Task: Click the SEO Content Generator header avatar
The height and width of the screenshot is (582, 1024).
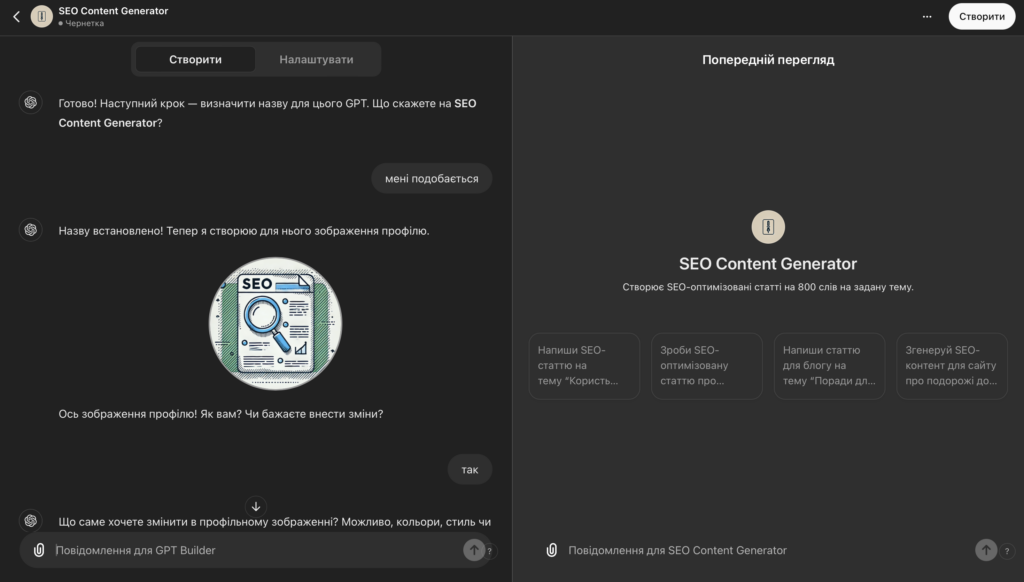Action: point(42,17)
